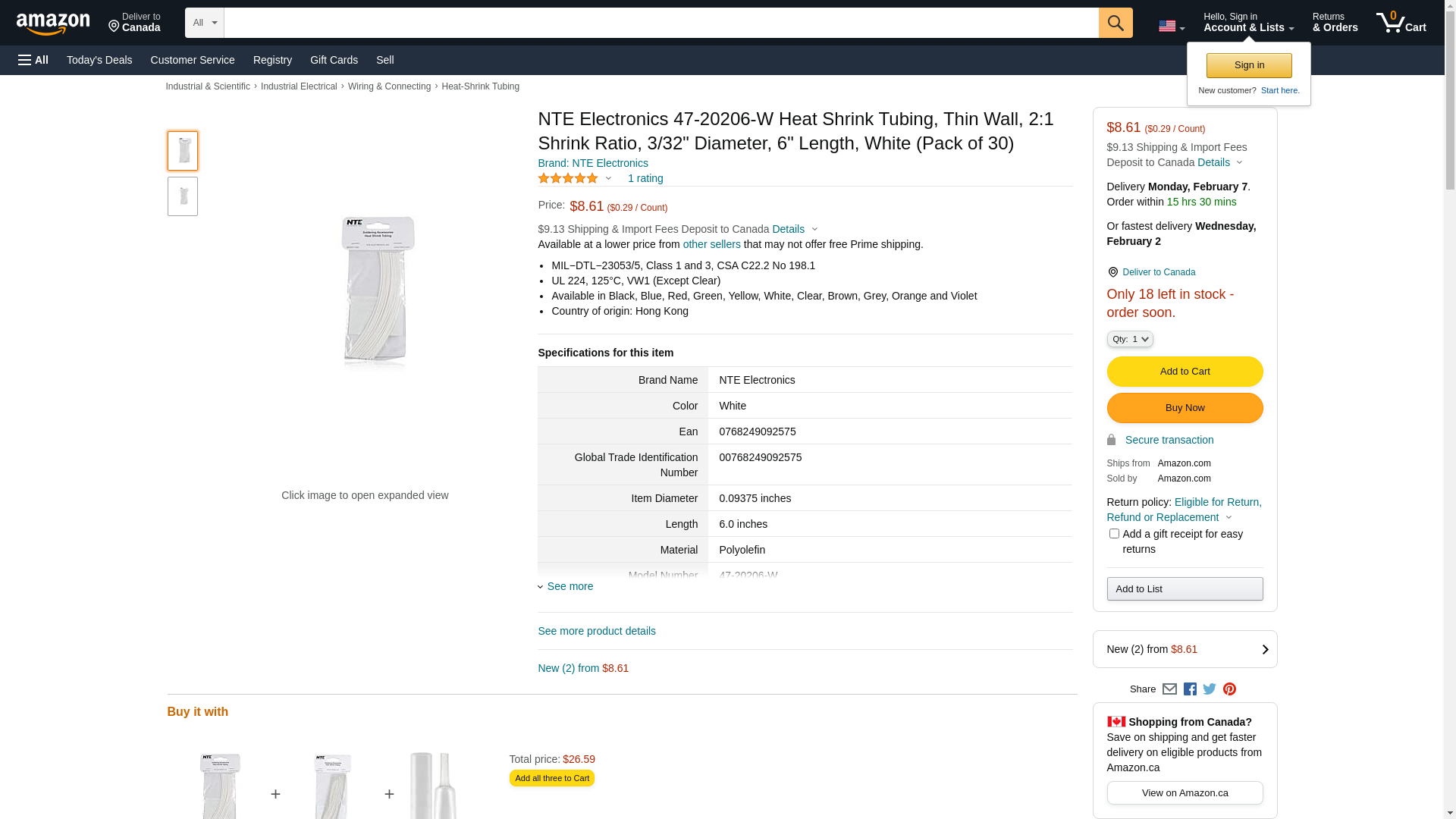Screen dimensions: 1456x819
Task: Go to Customer Service
Action: point(193,60)
